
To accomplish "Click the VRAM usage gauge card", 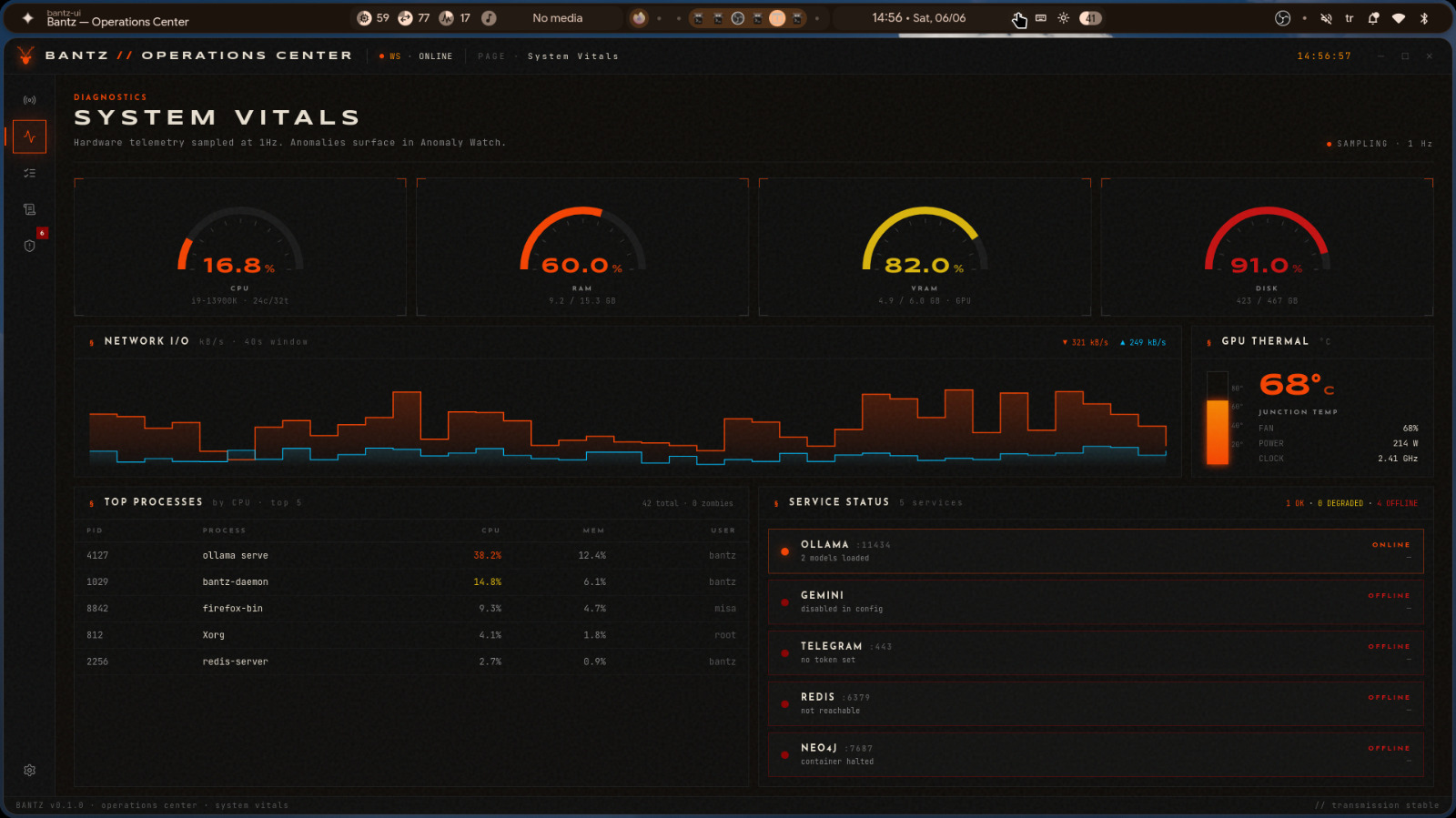I will (x=925, y=247).
